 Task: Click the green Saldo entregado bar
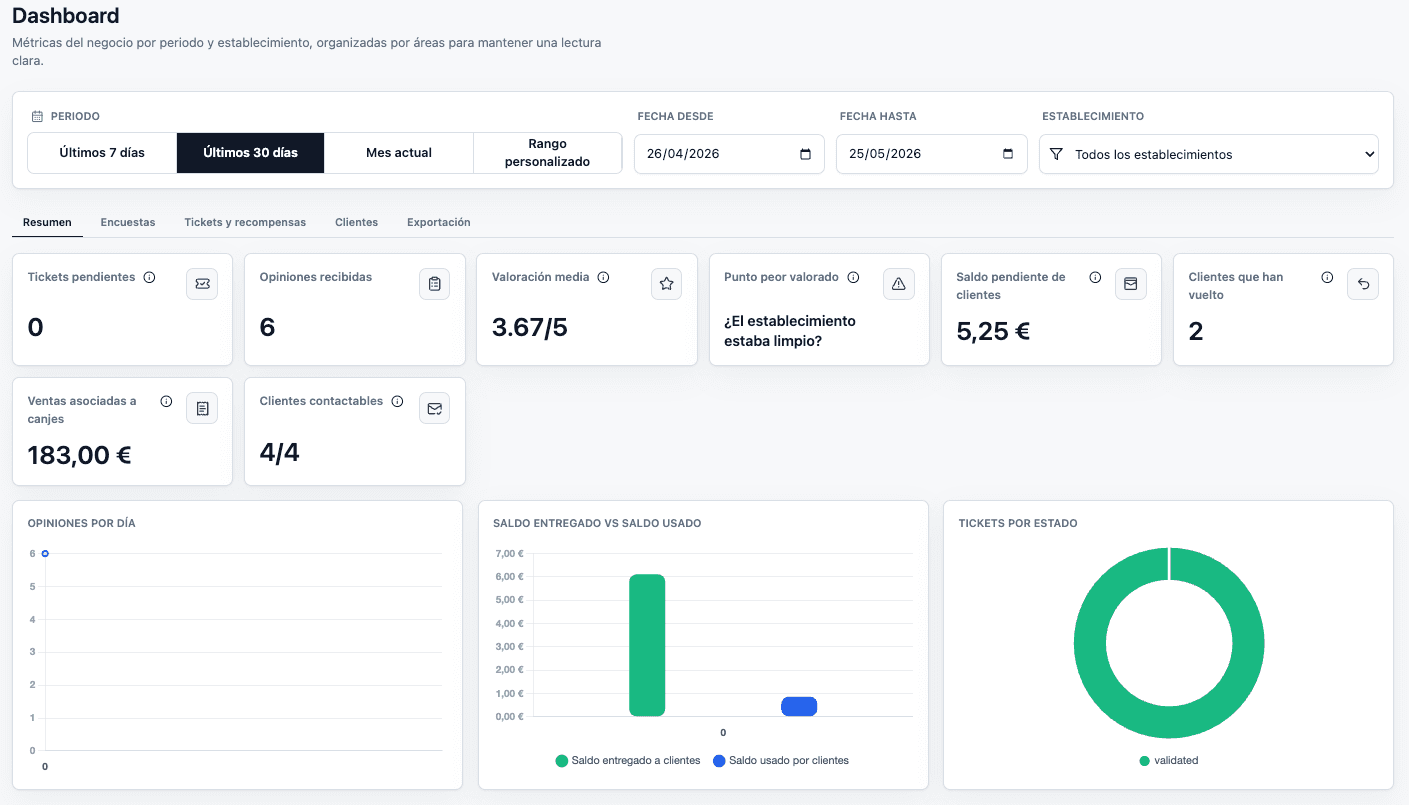tap(647, 645)
